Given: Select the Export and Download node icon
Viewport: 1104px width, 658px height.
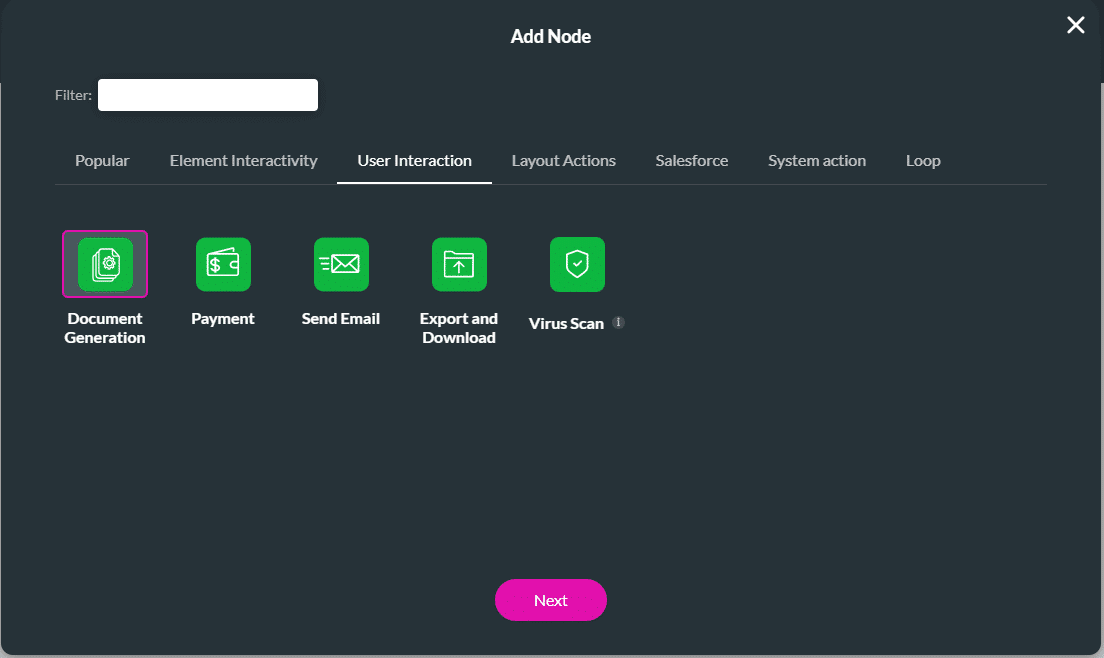Looking at the screenshot, I should (459, 264).
